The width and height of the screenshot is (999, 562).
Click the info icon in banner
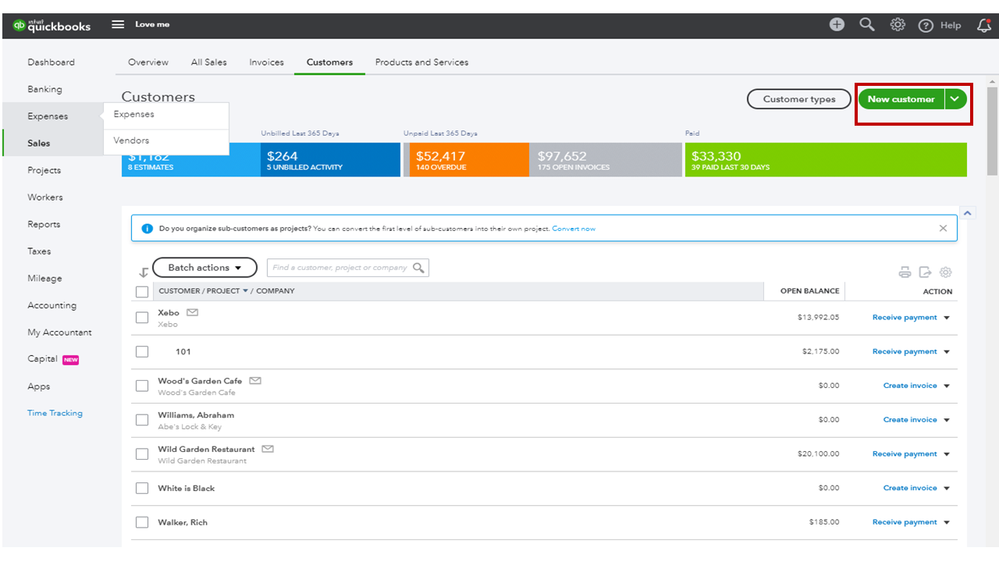pyautogui.click(x=147, y=228)
